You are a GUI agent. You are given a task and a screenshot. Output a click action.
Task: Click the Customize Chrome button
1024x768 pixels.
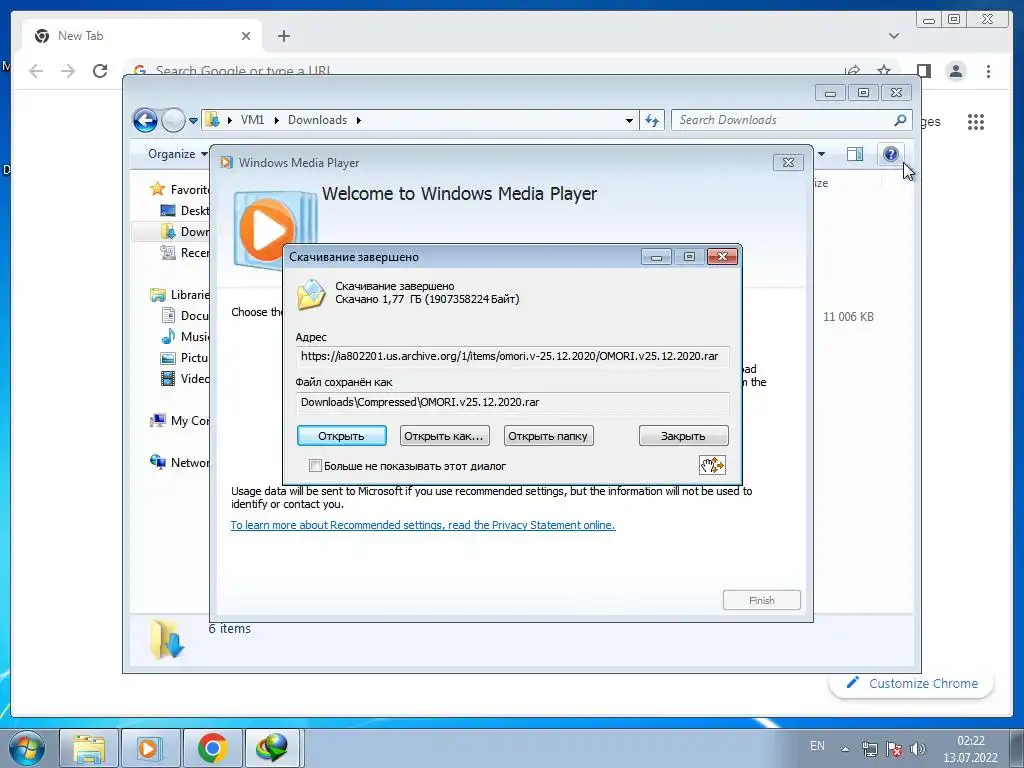click(912, 684)
